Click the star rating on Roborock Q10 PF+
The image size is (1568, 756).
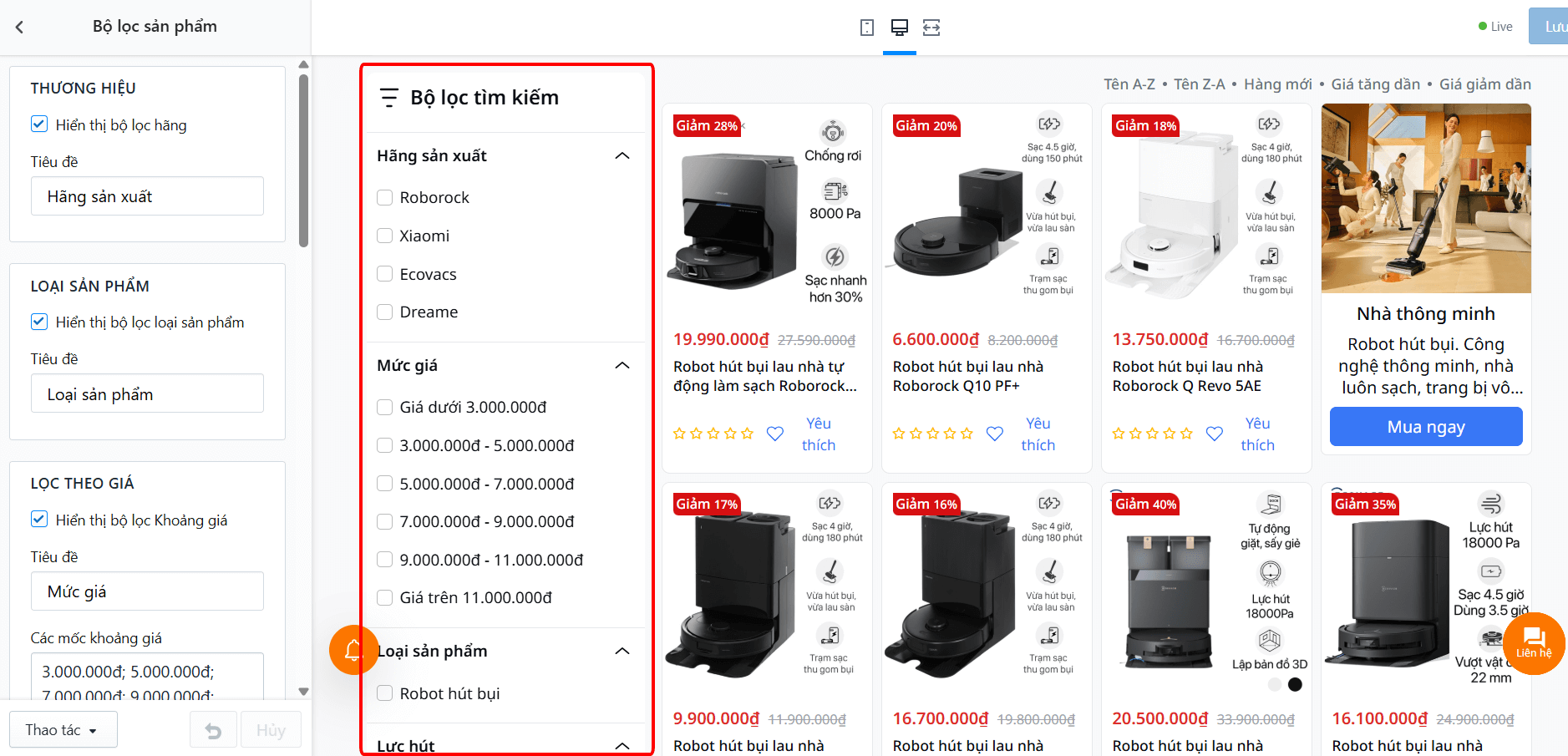click(933, 434)
